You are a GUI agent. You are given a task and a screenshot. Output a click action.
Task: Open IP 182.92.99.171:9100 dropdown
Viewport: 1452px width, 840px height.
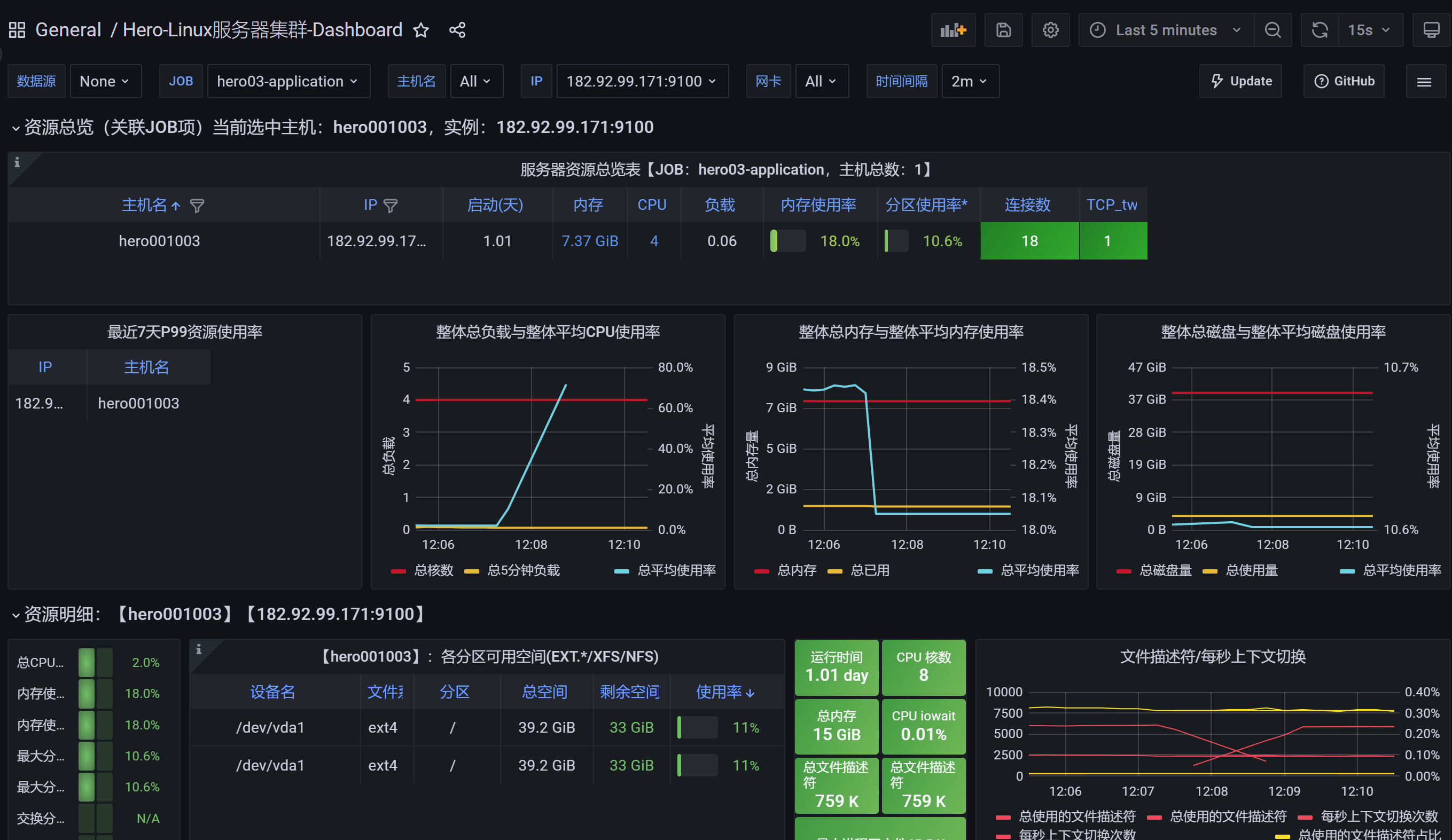(642, 81)
